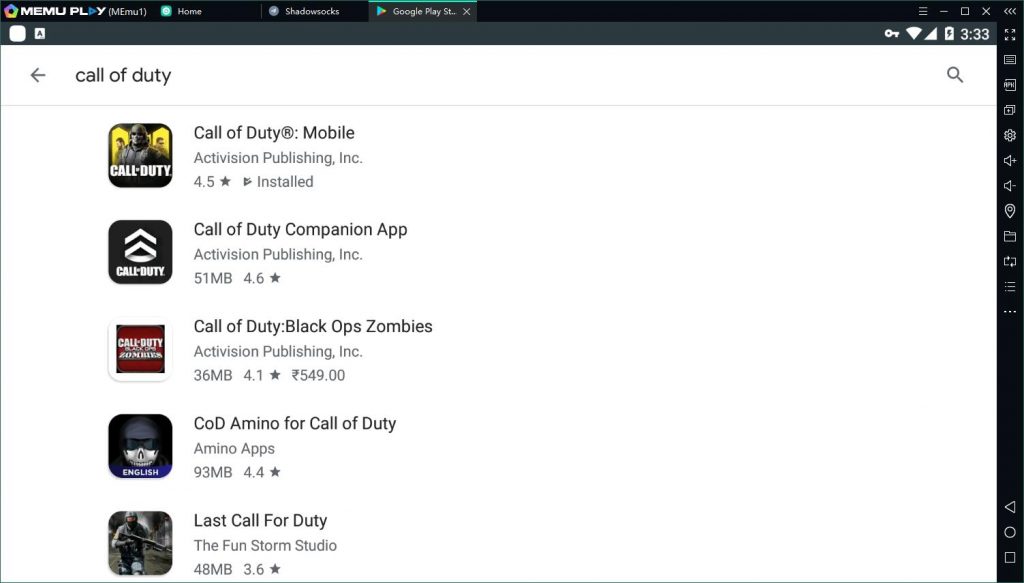The height and width of the screenshot is (583, 1024).
Task: Collapse the sidebar with the triple-chevron arrow
Action: pyautogui.click(x=1010, y=11)
